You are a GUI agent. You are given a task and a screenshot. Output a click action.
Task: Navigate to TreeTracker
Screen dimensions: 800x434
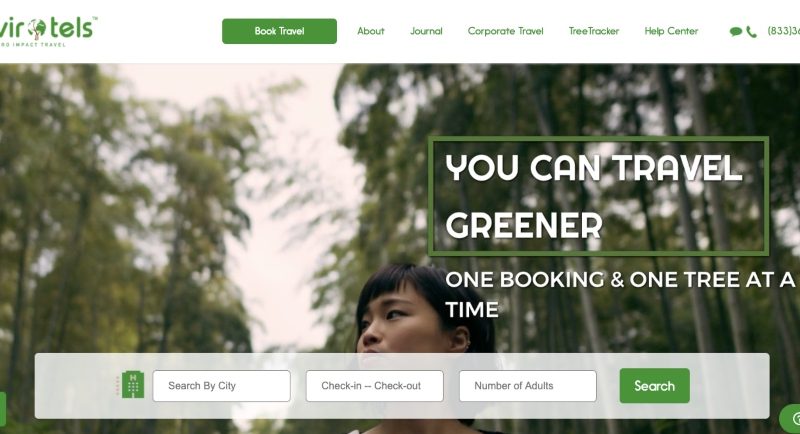[594, 31]
